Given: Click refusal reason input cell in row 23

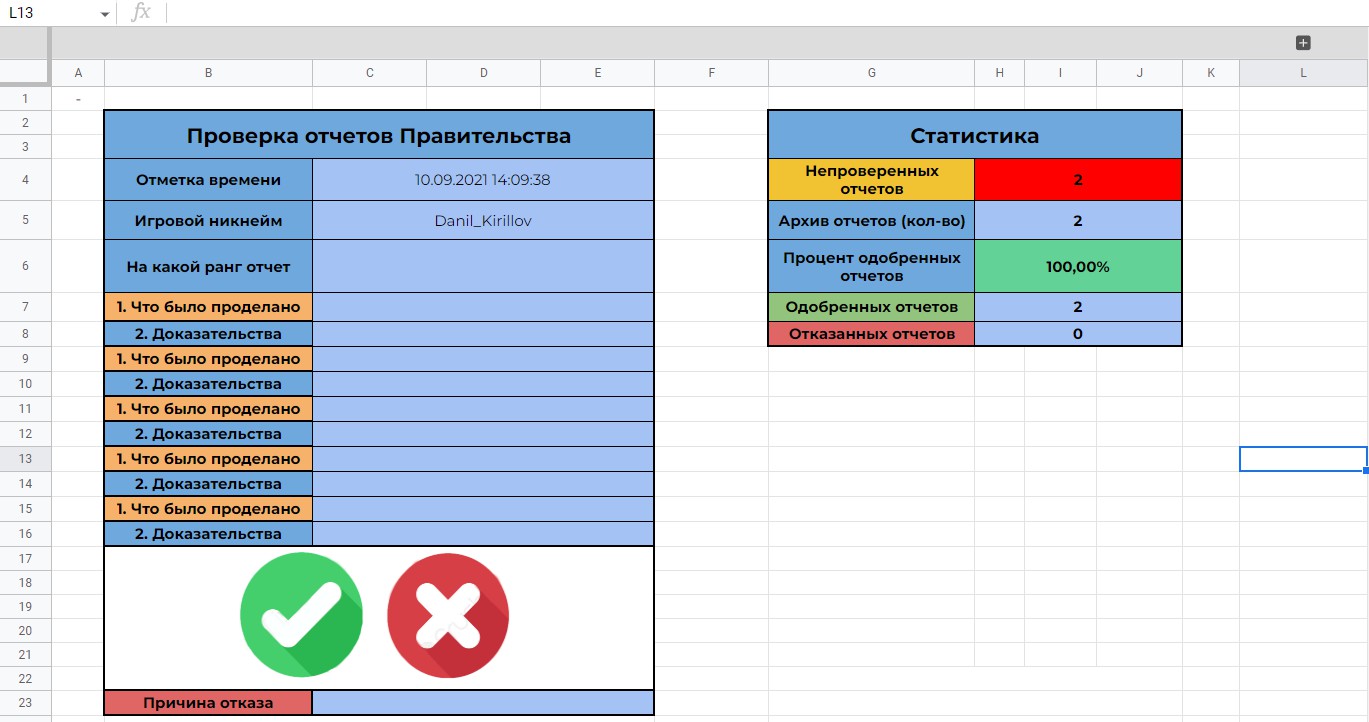Looking at the screenshot, I should coord(483,702).
